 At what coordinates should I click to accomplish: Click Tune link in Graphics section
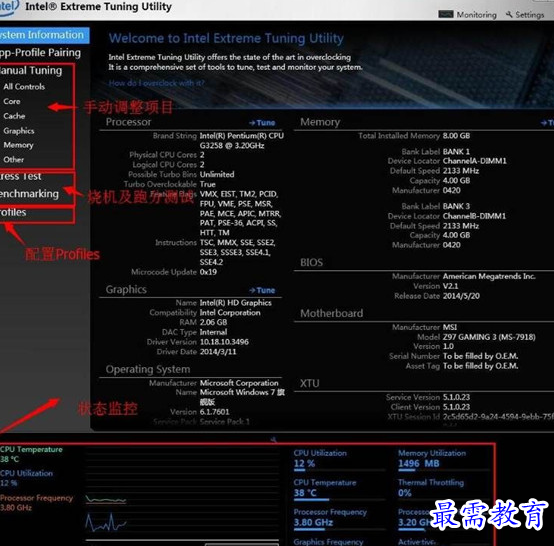click(x=262, y=290)
